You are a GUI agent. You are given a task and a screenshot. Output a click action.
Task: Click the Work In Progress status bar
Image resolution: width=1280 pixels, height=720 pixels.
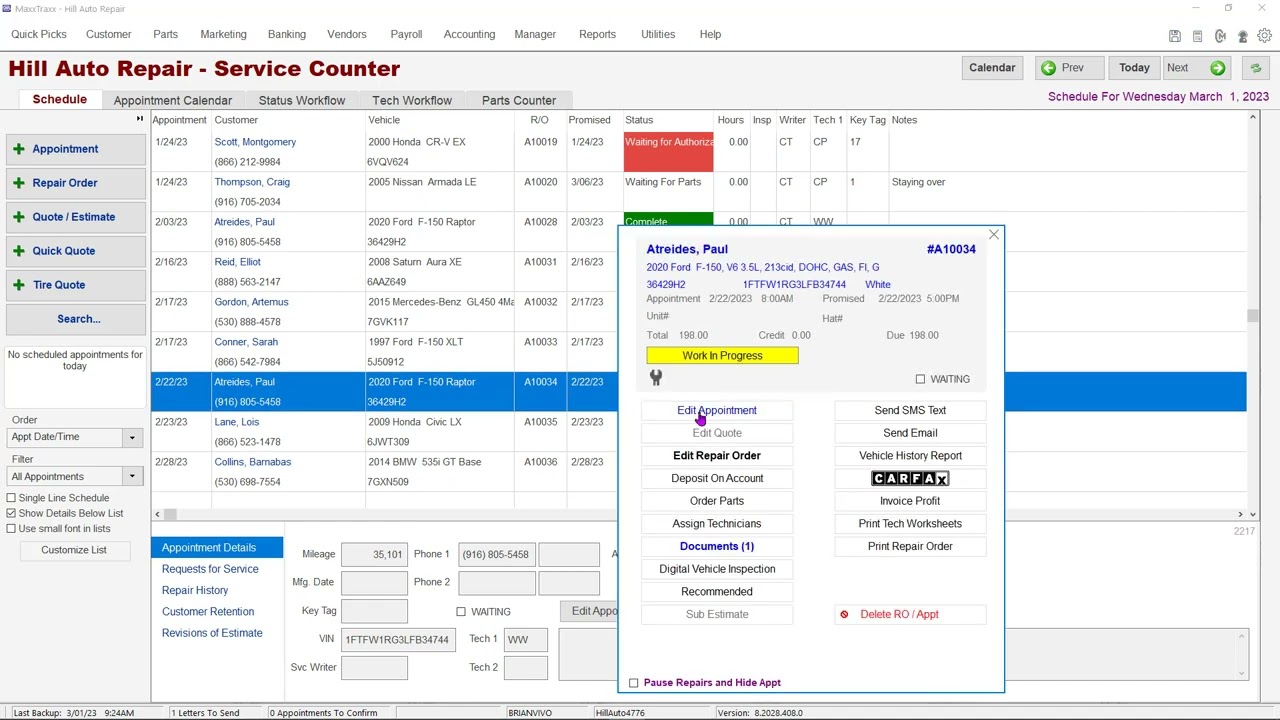722,356
